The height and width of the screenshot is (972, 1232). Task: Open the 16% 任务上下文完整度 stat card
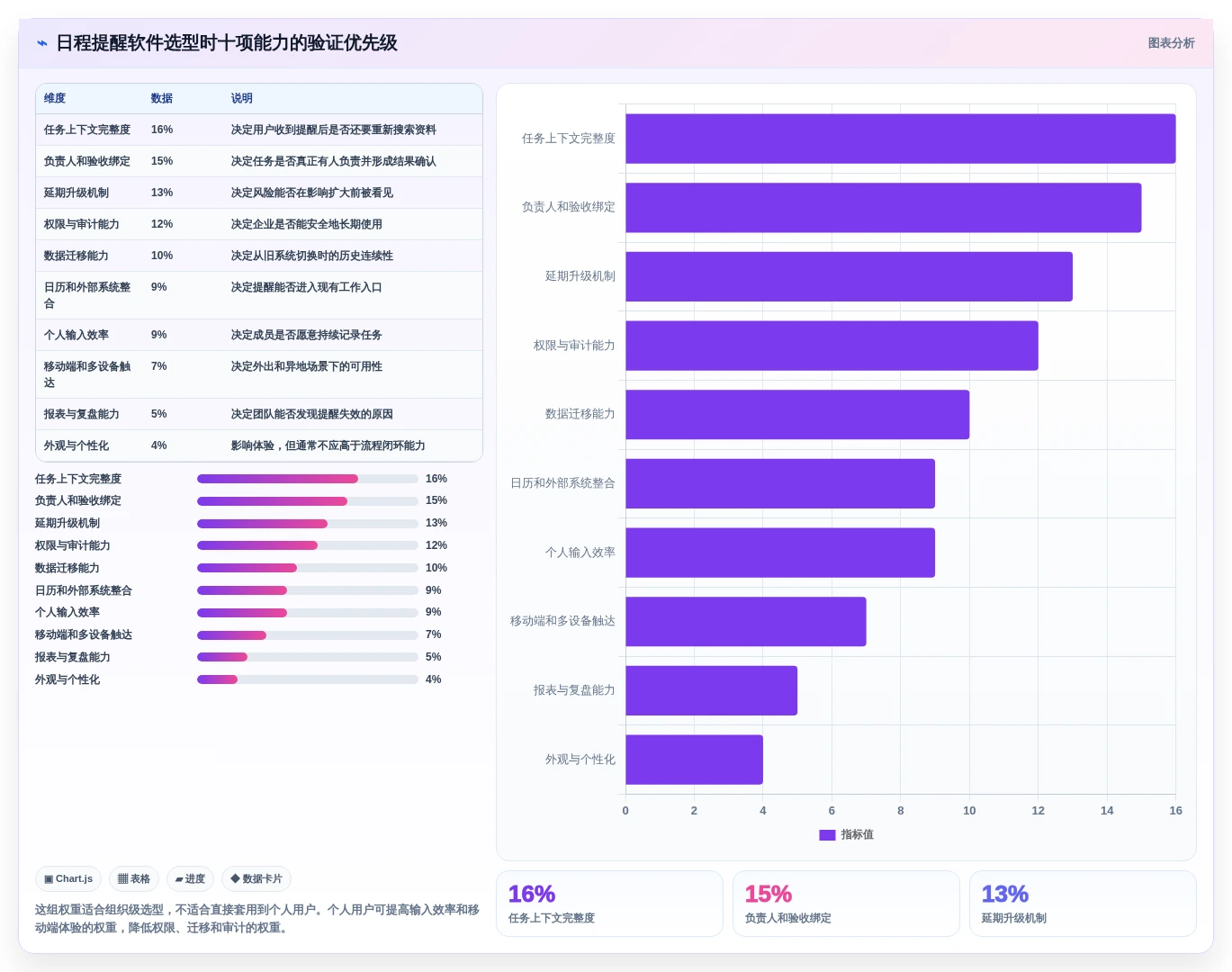pyautogui.click(x=609, y=904)
